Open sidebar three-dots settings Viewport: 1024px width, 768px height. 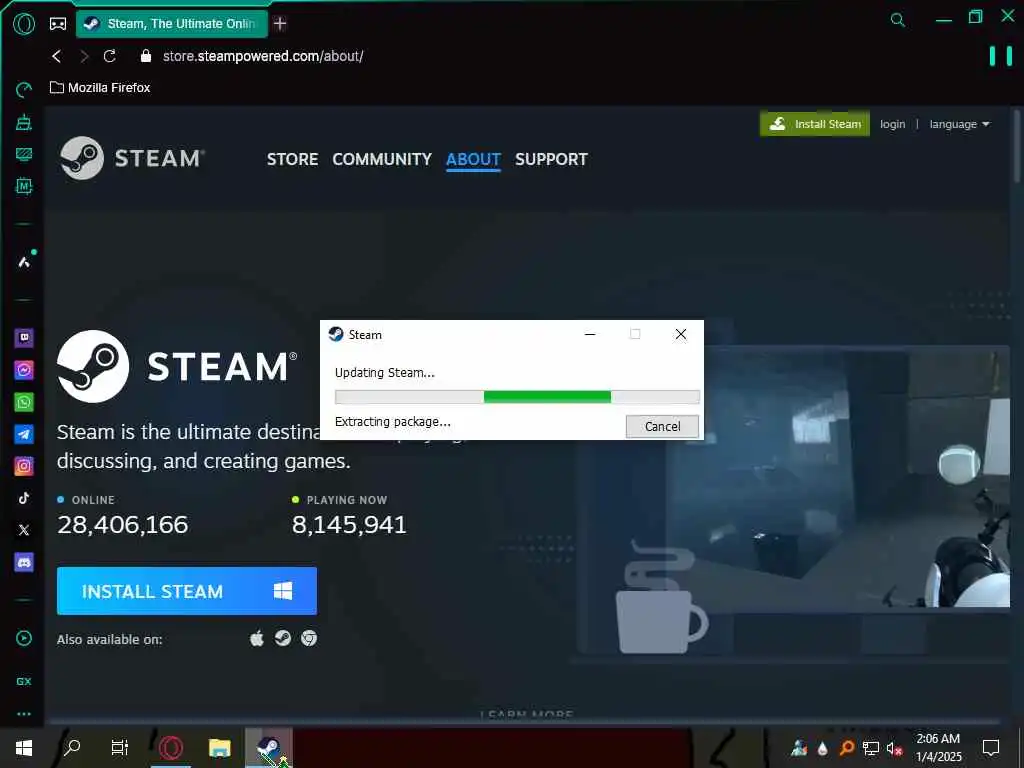pyautogui.click(x=24, y=714)
